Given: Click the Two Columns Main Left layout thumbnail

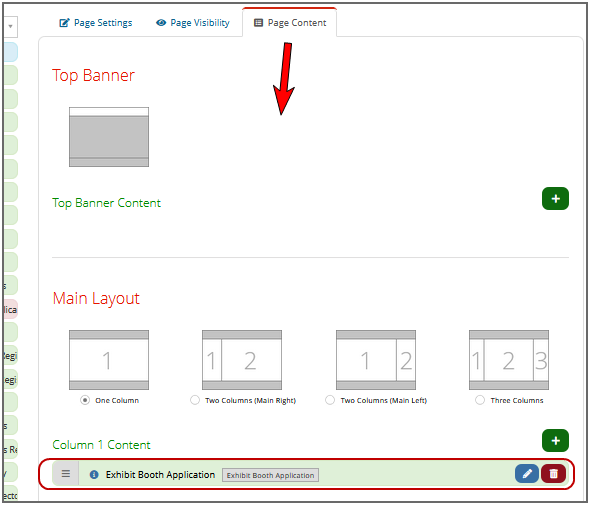Looking at the screenshot, I should click(376, 360).
